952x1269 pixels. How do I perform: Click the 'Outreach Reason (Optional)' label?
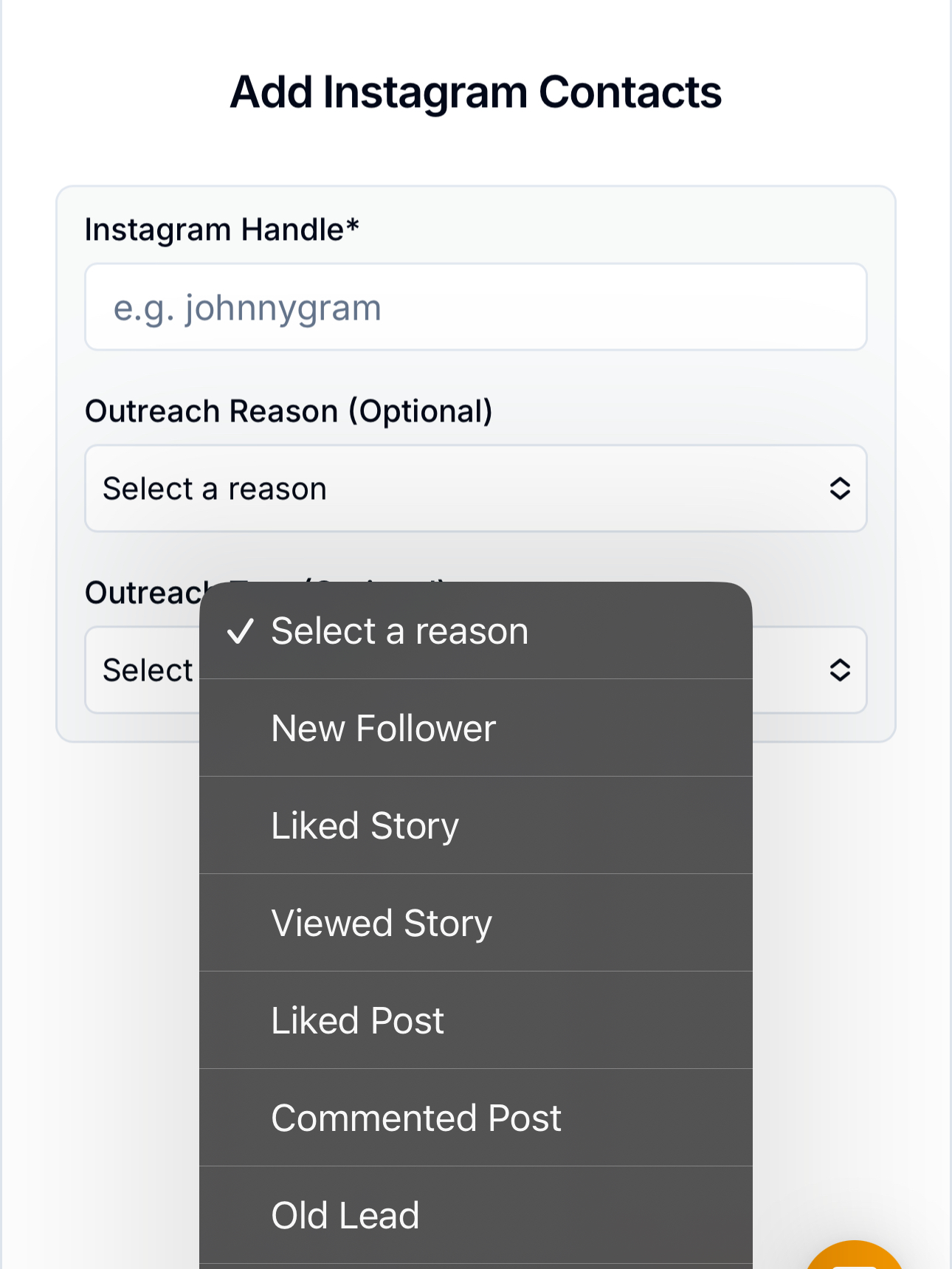pyautogui.click(x=289, y=411)
